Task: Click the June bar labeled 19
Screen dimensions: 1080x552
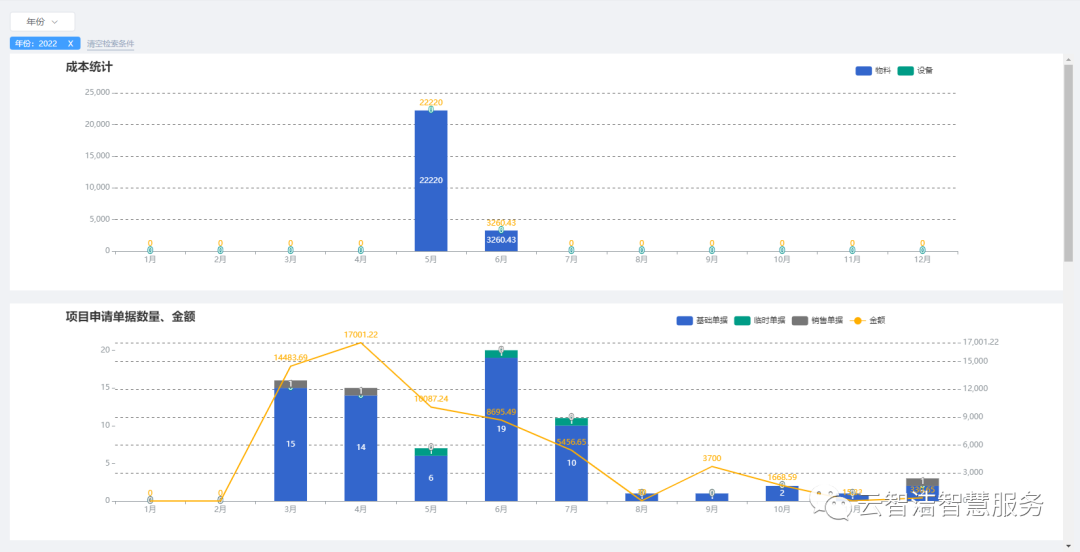Action: pyautogui.click(x=501, y=429)
